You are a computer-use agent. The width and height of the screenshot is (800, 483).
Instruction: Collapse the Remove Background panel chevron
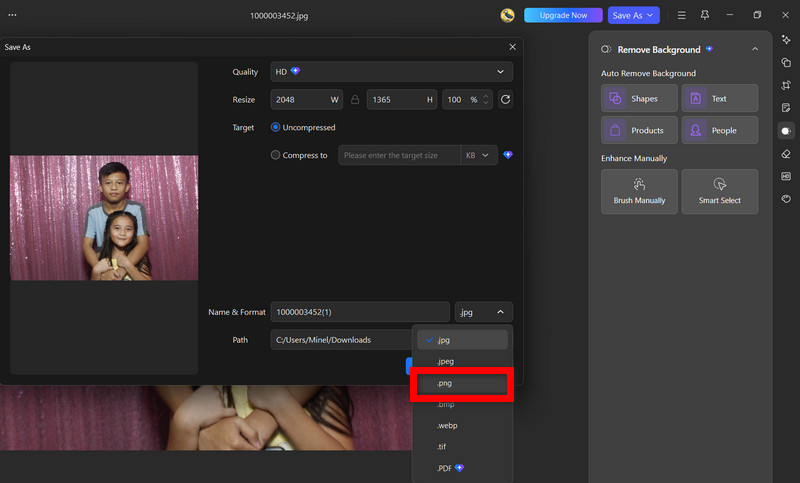pos(755,49)
